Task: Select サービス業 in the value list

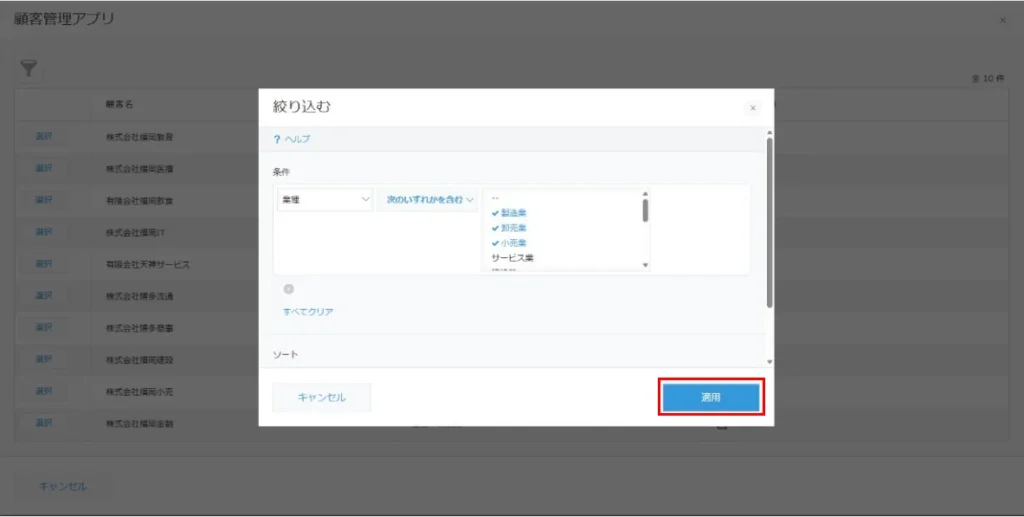Action: [x=513, y=258]
